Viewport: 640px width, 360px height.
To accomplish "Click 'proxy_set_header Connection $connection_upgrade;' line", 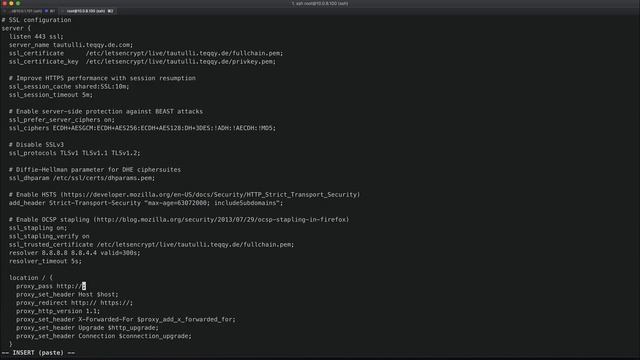I will (x=104, y=336).
